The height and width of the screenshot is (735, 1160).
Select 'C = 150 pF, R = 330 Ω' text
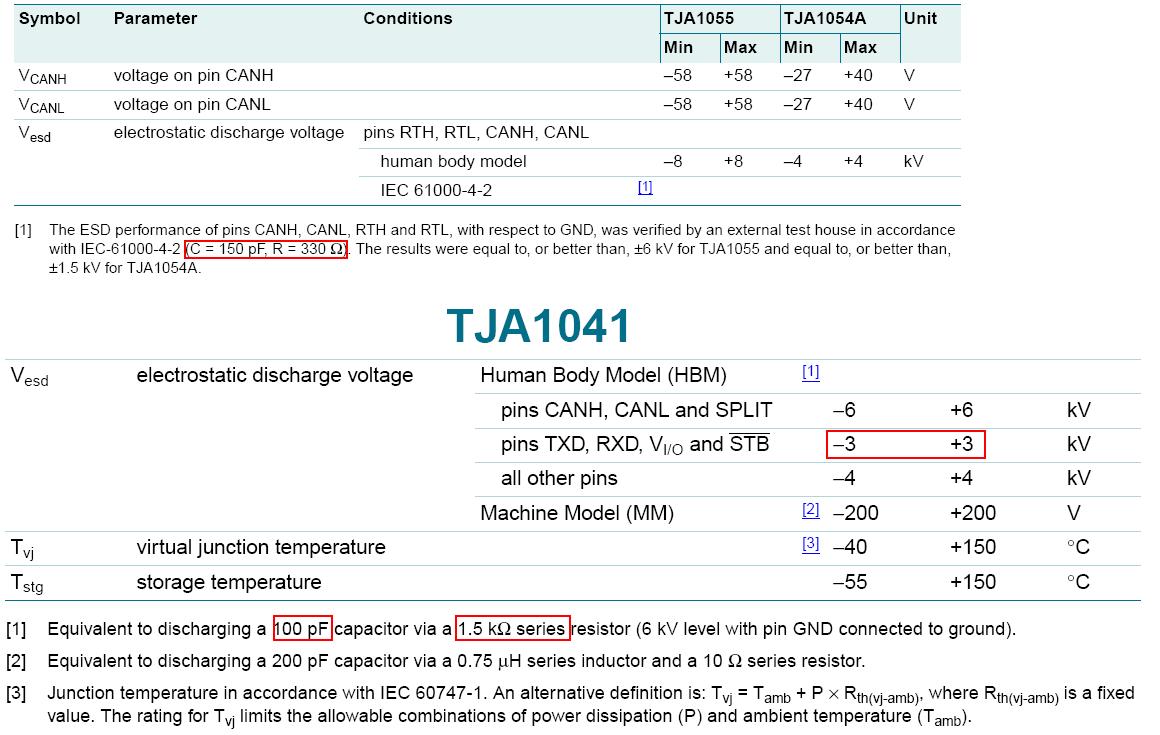coord(266,249)
